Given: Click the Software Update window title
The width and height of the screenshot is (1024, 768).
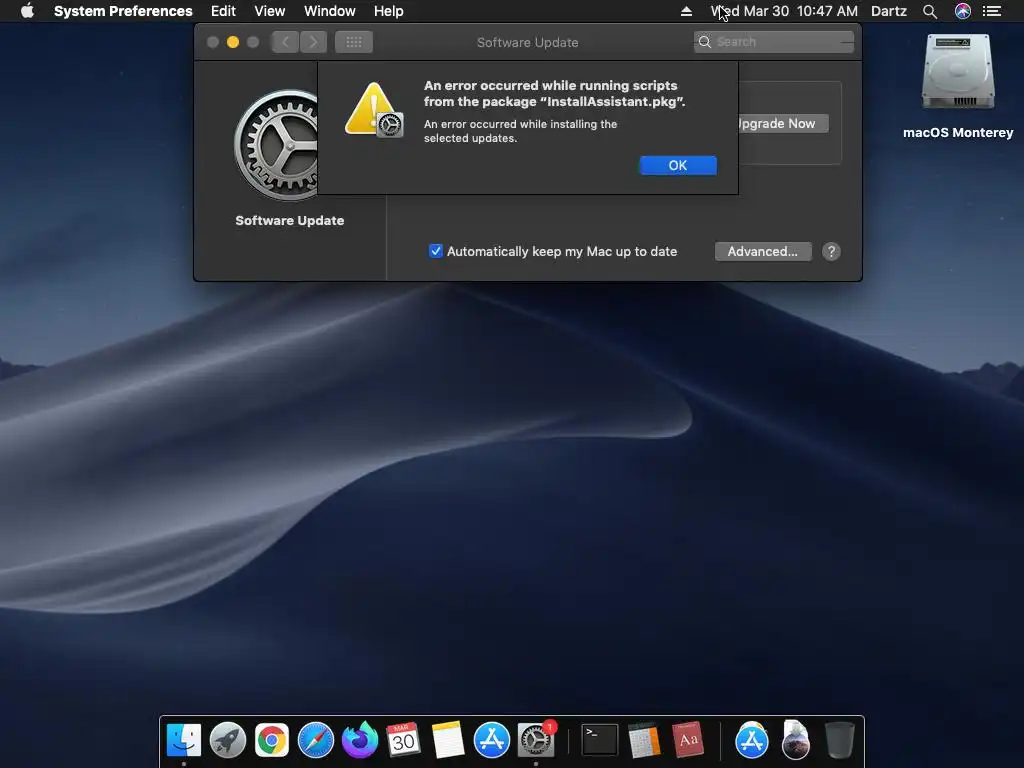Looking at the screenshot, I should point(527,42).
